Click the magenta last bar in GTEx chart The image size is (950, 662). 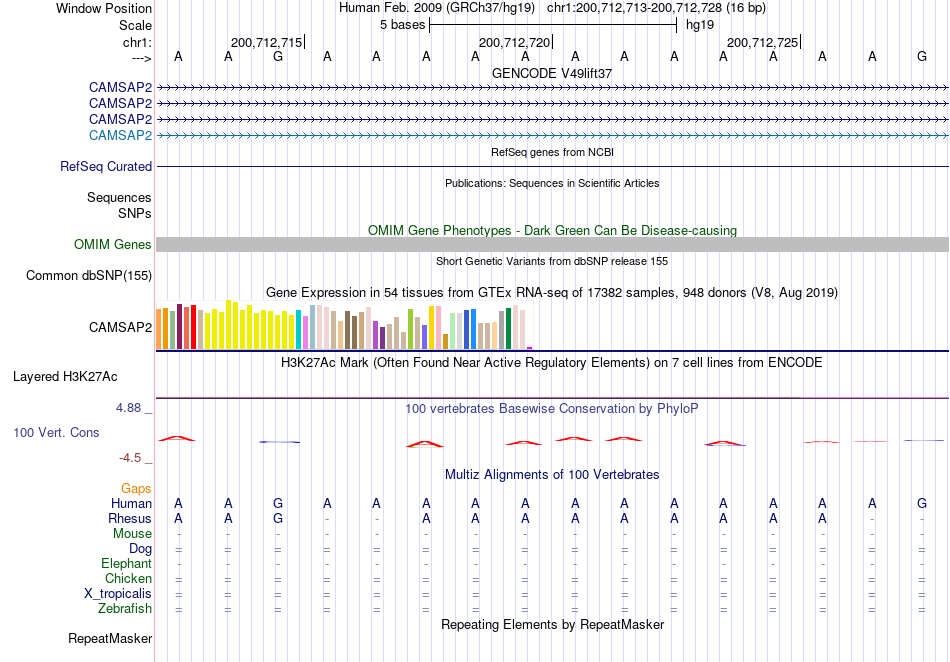530,348
